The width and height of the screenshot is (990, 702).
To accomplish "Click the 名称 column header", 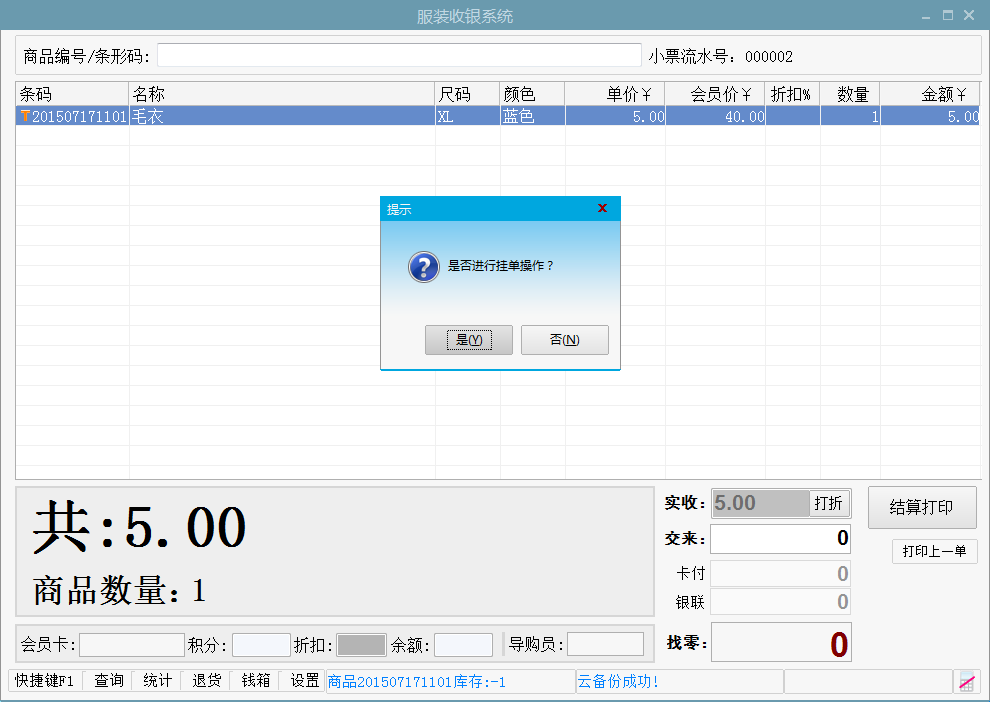I will click(282, 94).
